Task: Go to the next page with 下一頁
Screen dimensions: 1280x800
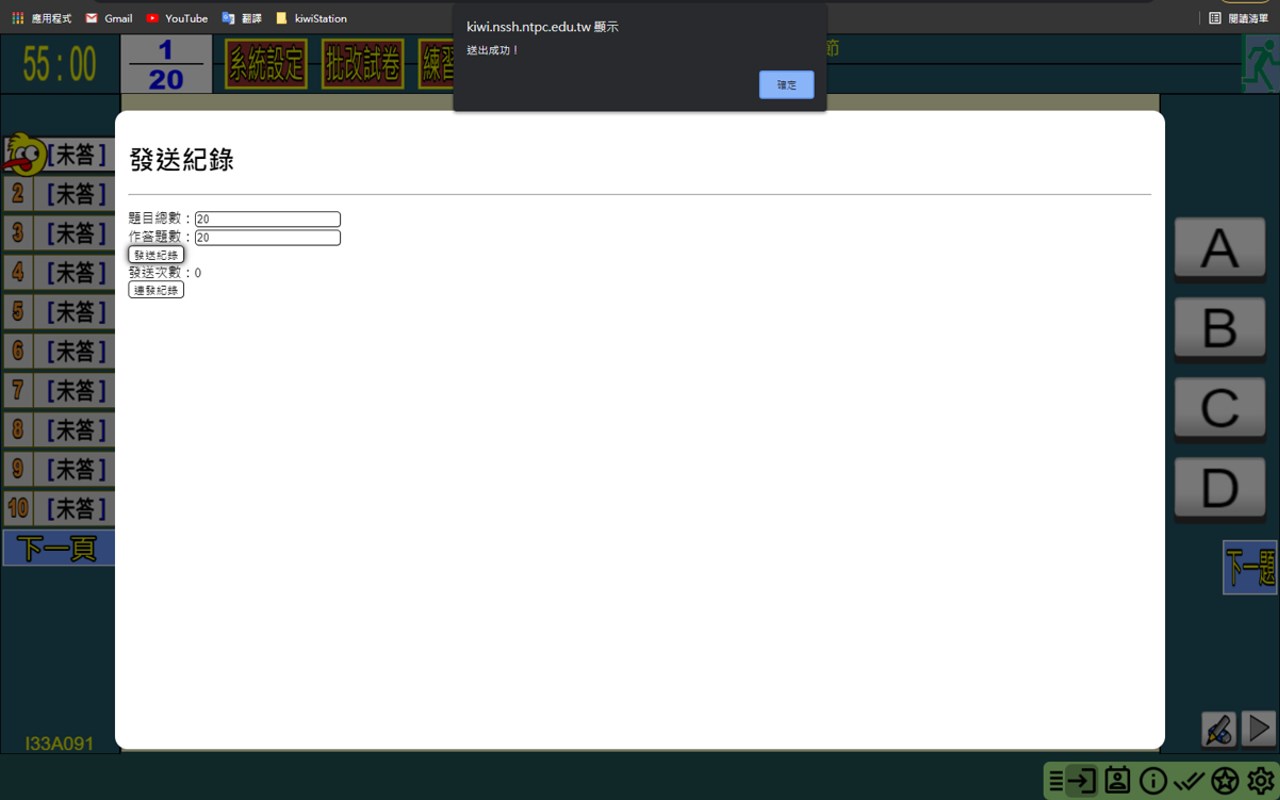Action: (58, 548)
